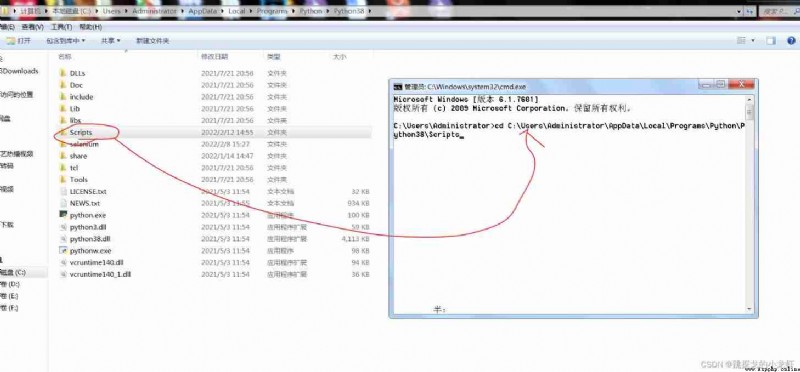Image resolution: width=800 pixels, height=372 pixels.
Task: Select the python38.dll file icon
Action: pyautogui.click(x=63, y=238)
